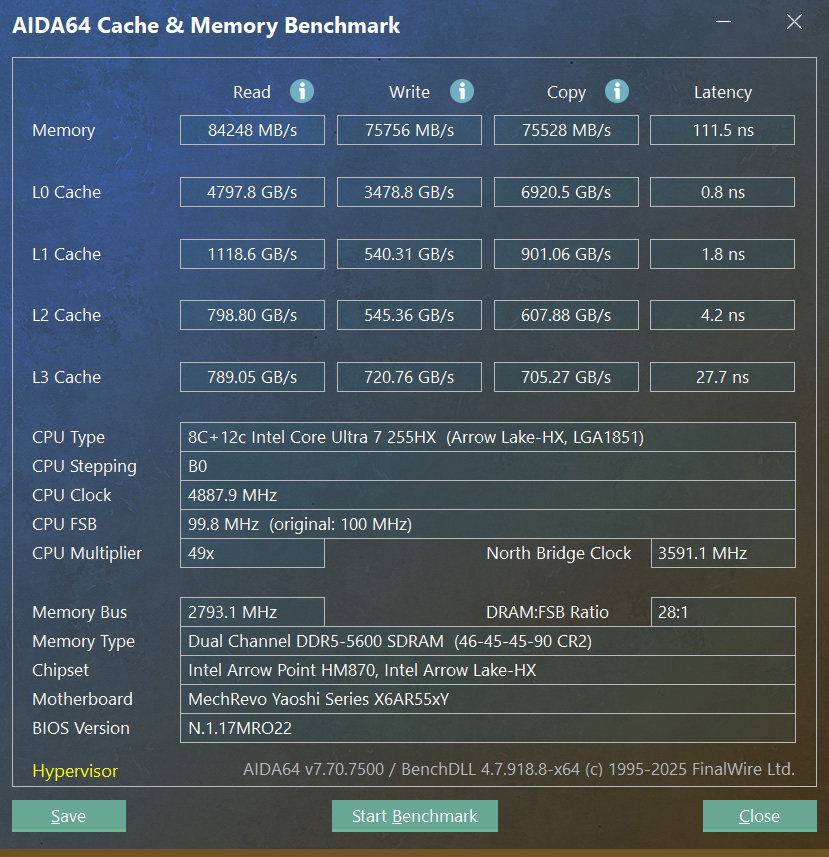Click the L3 Cache Write result field
The height and width of the screenshot is (857, 829).
click(x=409, y=377)
